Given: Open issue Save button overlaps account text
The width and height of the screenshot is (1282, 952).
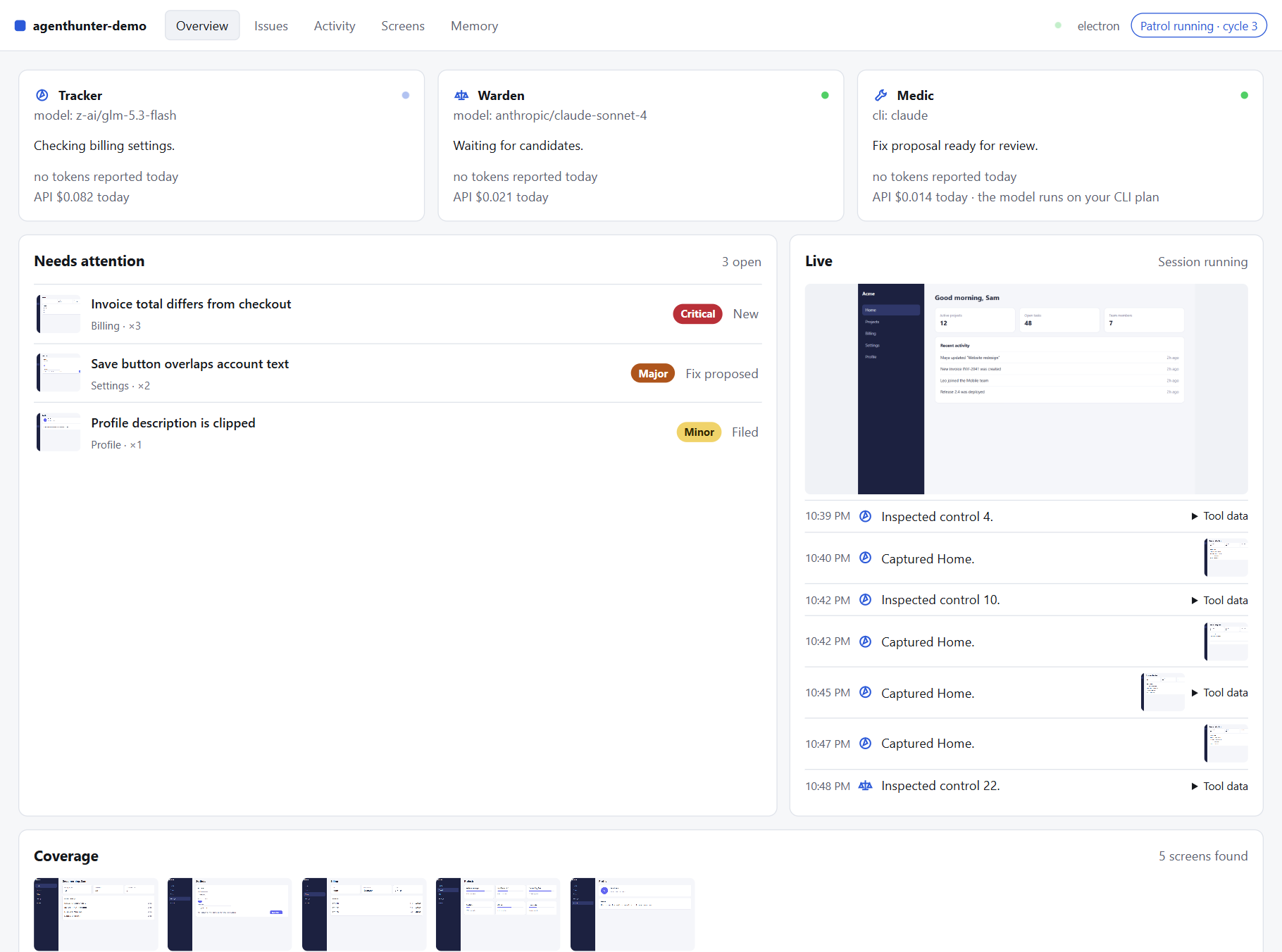Looking at the screenshot, I should [x=398, y=373].
